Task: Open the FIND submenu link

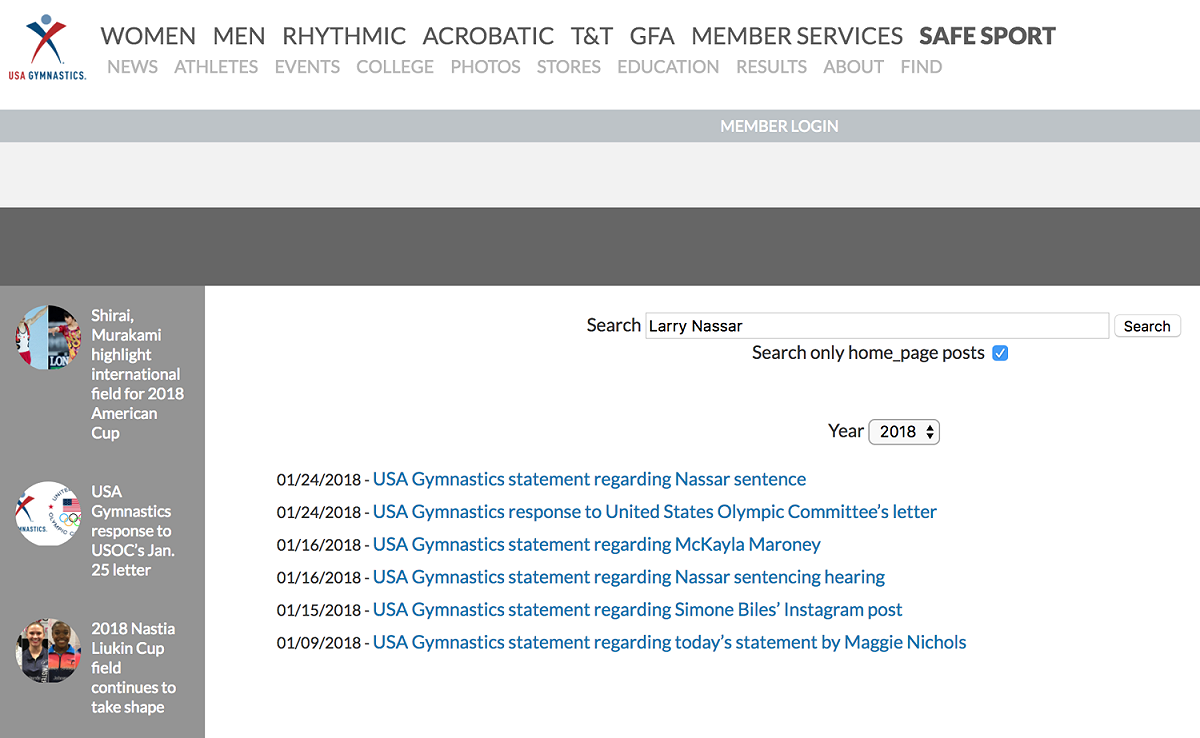Action: pyautogui.click(x=921, y=67)
